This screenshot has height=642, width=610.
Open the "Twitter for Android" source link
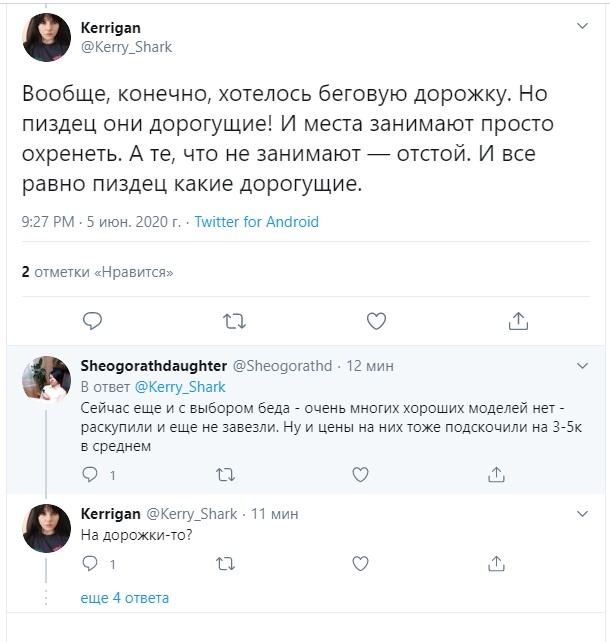257,222
